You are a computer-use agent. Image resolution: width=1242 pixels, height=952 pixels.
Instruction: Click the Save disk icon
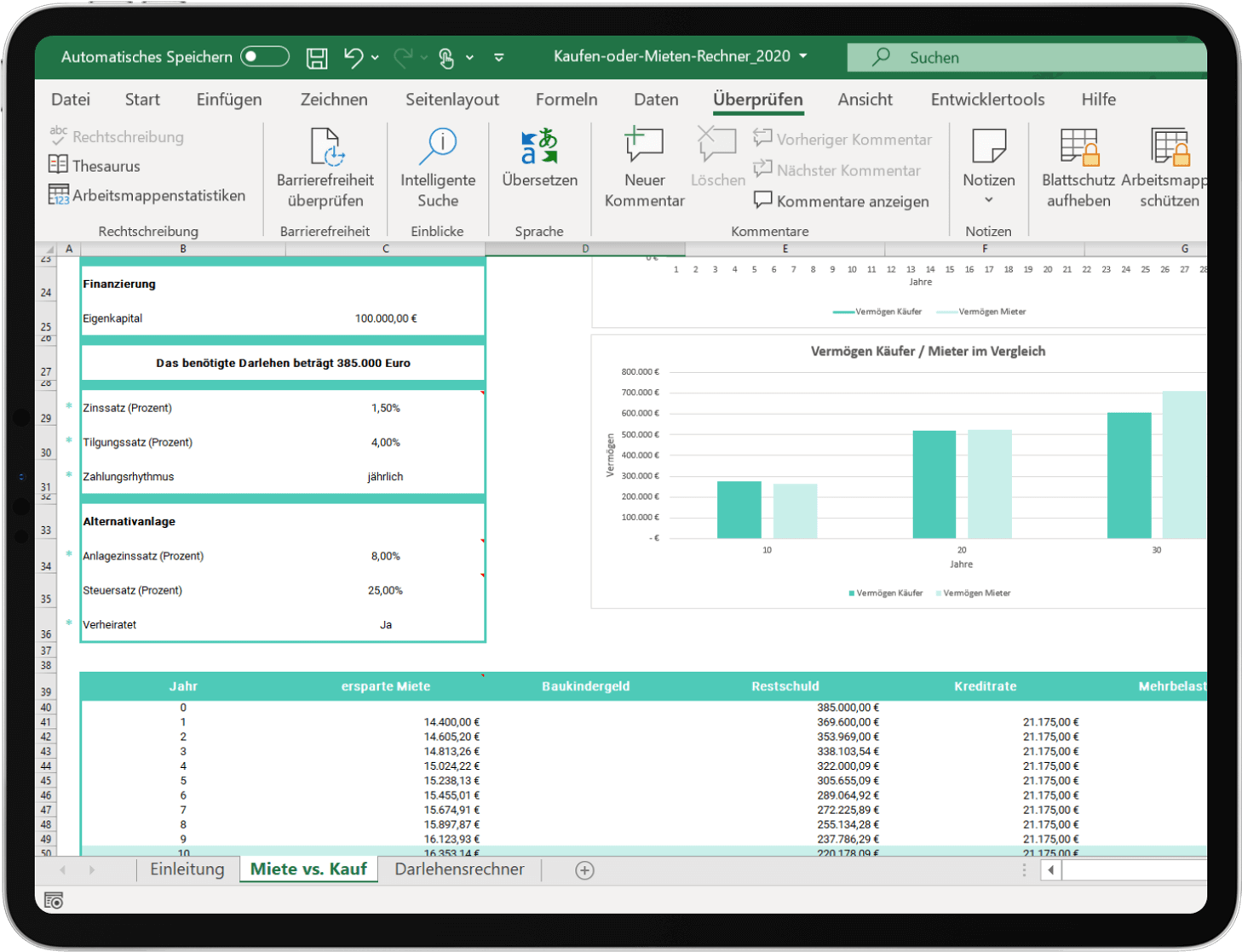(x=317, y=57)
